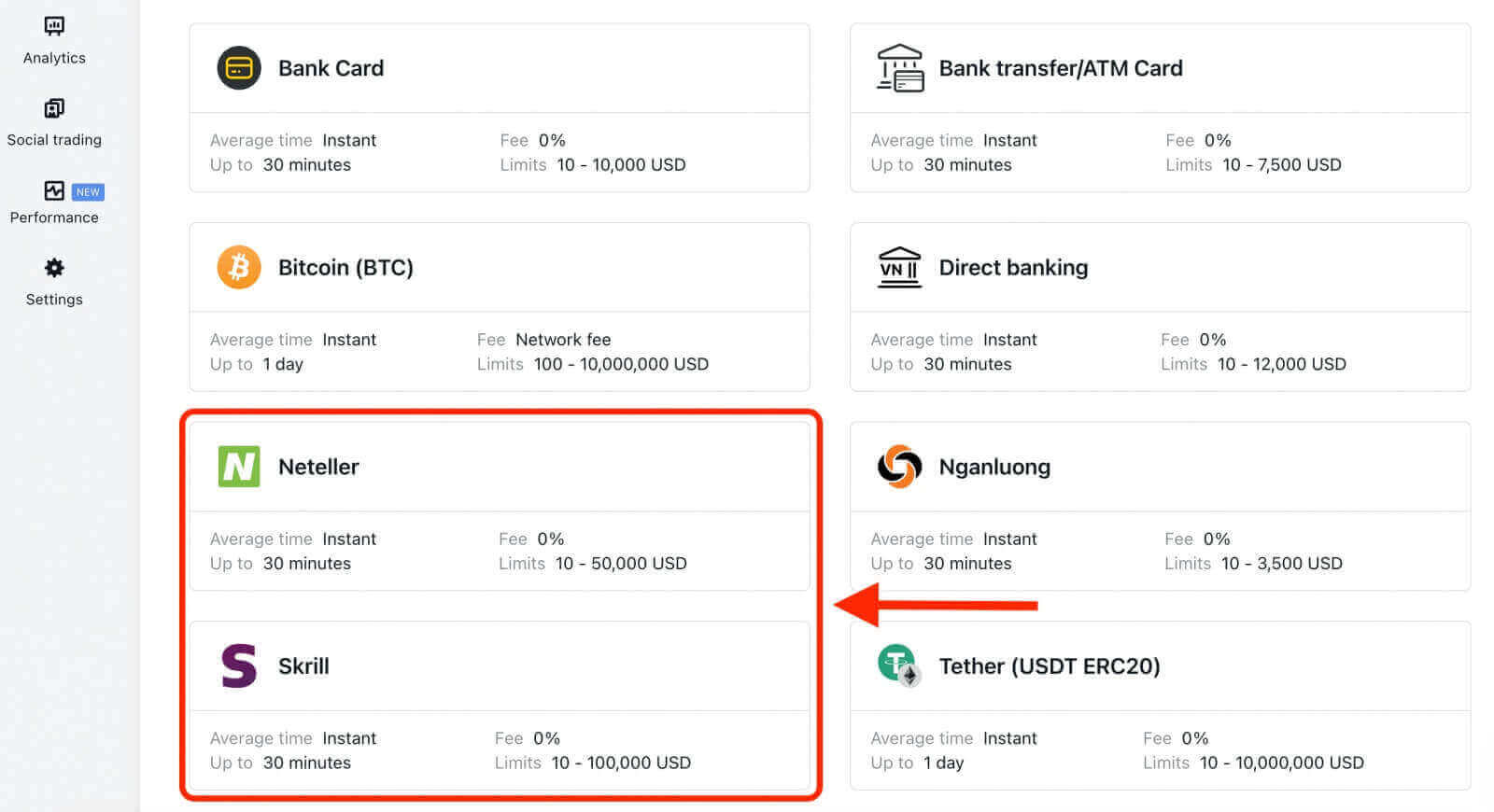The width and height of the screenshot is (1494, 812).
Task: Click the purple Skrill logo
Action: click(x=239, y=665)
